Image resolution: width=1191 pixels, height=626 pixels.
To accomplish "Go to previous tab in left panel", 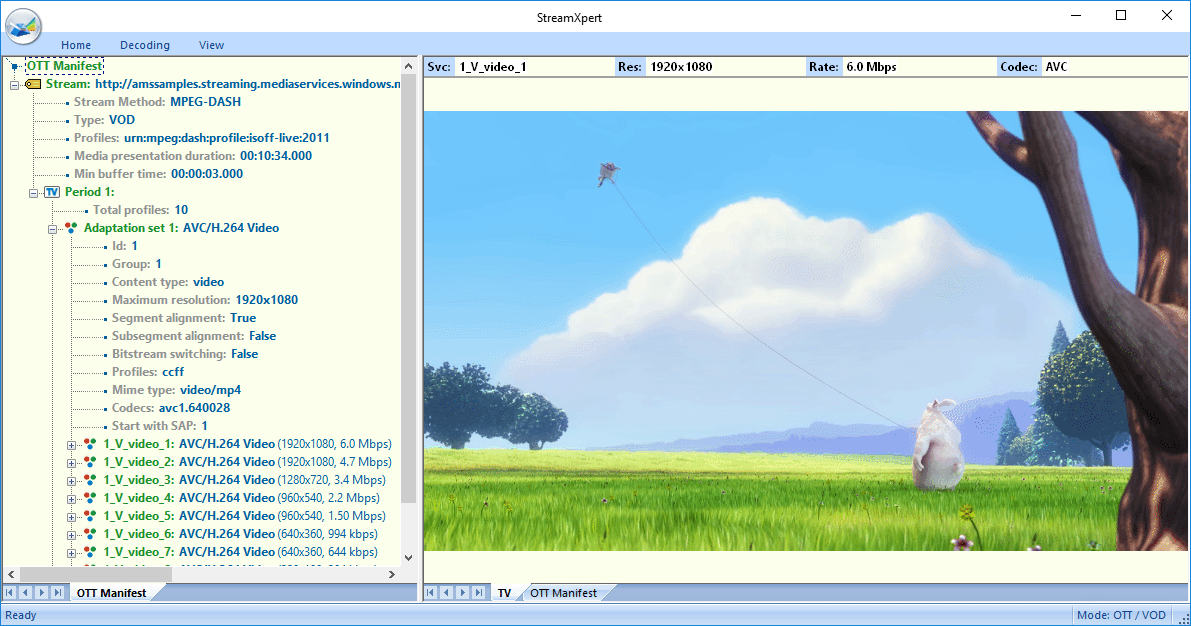I will [x=26, y=593].
